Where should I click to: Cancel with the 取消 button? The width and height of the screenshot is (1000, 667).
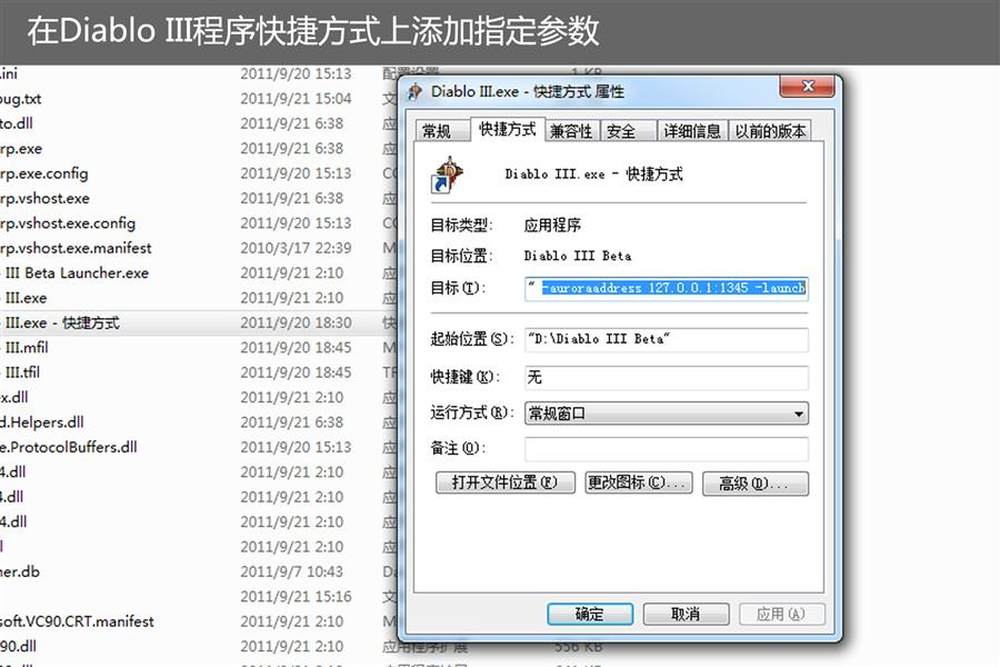coord(686,614)
